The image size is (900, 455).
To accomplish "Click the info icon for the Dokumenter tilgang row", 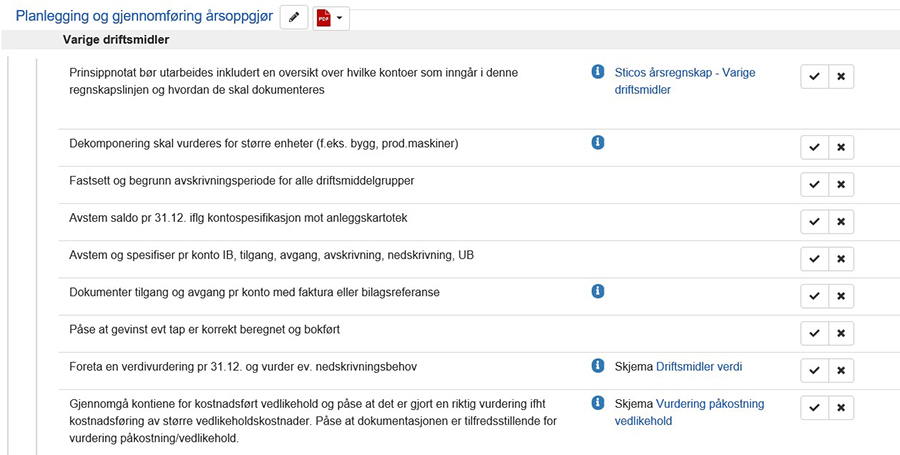I will pos(598,291).
